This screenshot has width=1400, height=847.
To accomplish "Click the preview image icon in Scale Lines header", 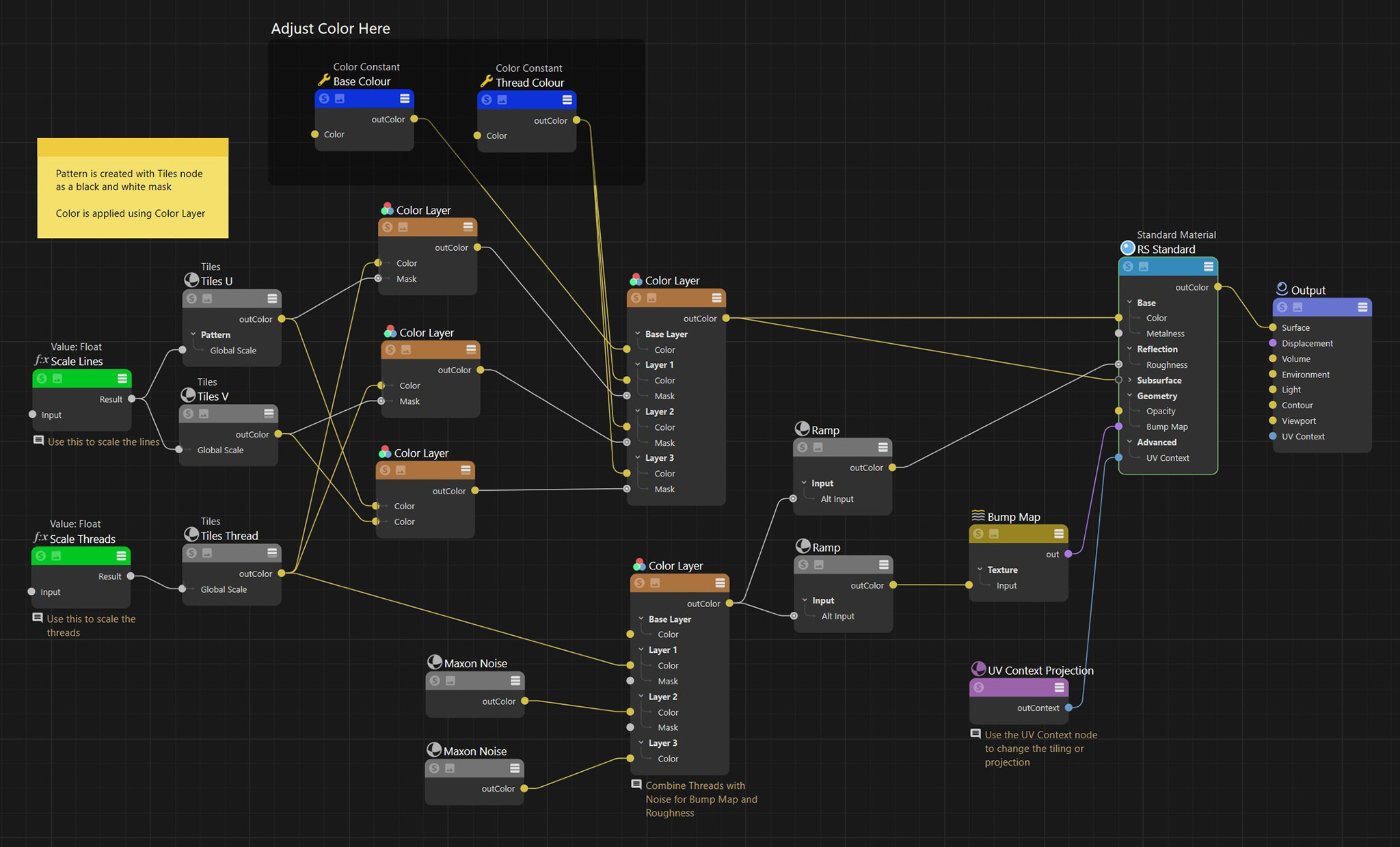I will tap(57, 379).
